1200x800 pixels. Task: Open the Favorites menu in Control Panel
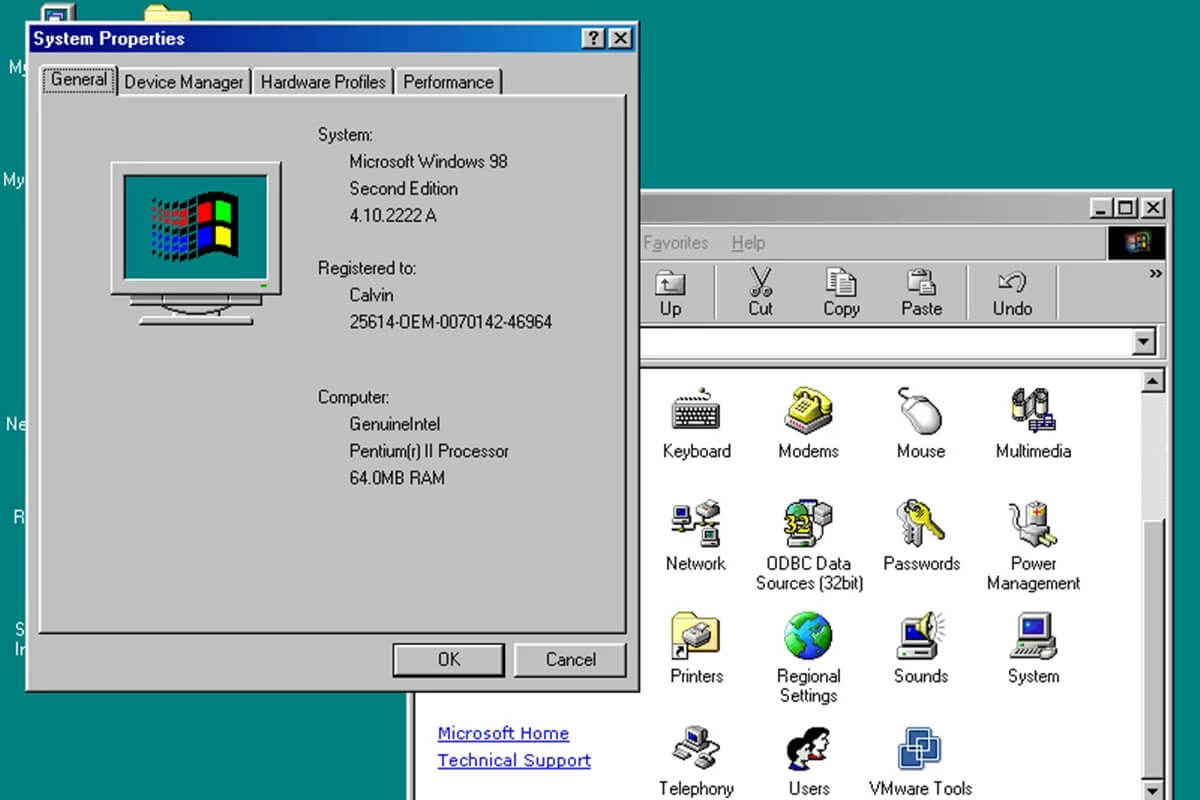(x=676, y=243)
